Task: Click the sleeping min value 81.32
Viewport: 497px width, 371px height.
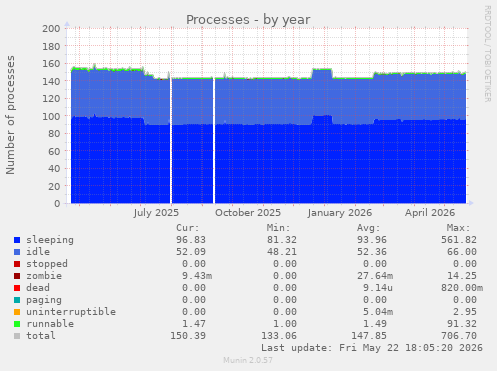Action: click(x=282, y=240)
